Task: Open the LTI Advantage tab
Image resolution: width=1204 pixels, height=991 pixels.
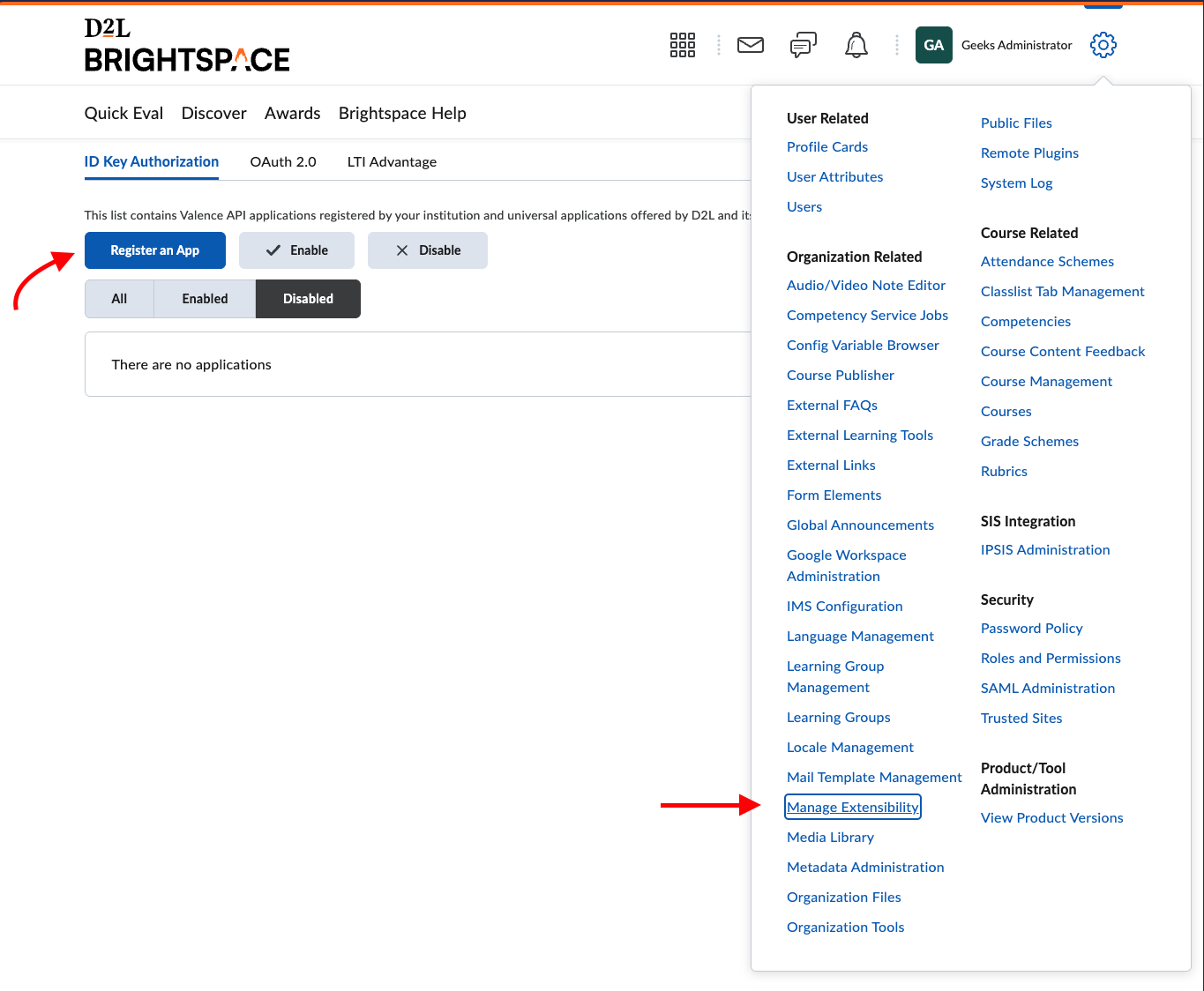Action: (x=392, y=161)
